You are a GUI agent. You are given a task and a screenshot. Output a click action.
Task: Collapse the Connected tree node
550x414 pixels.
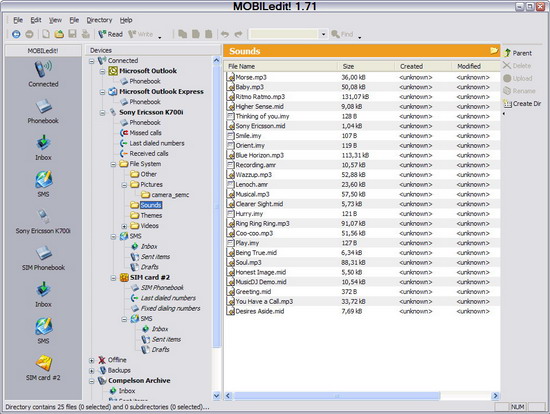click(92, 61)
